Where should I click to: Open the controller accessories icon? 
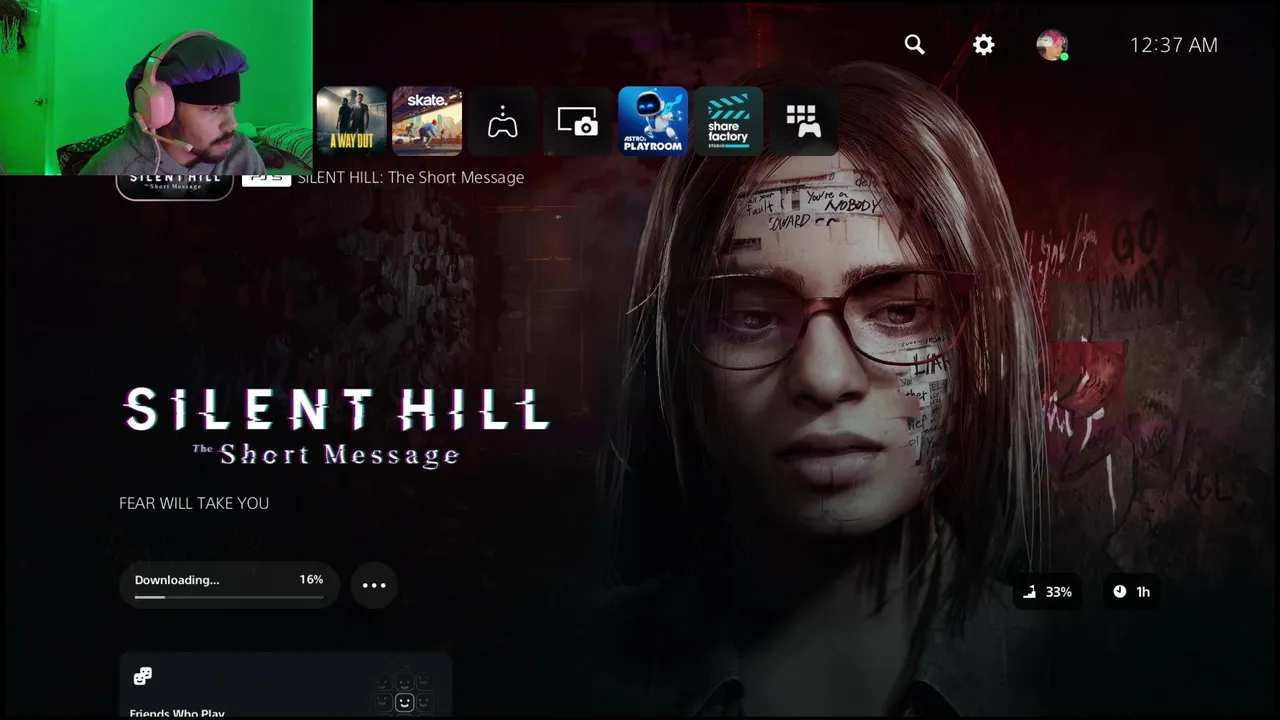coord(503,121)
